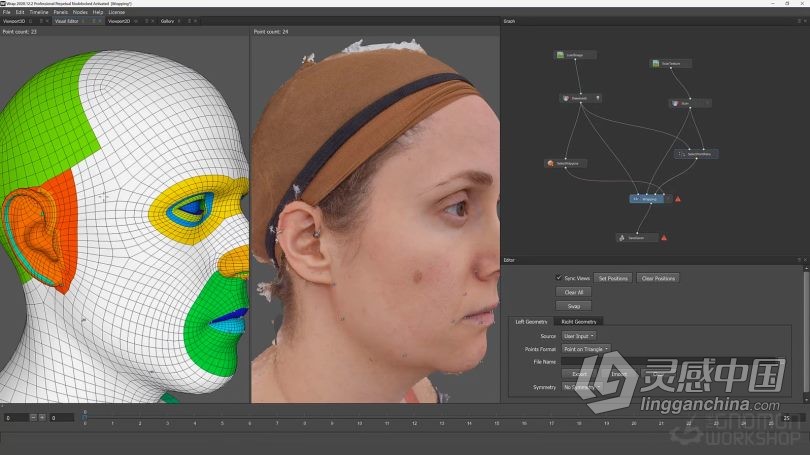Toggle visibility on the Scan node
810x455 pixels.
(707, 103)
